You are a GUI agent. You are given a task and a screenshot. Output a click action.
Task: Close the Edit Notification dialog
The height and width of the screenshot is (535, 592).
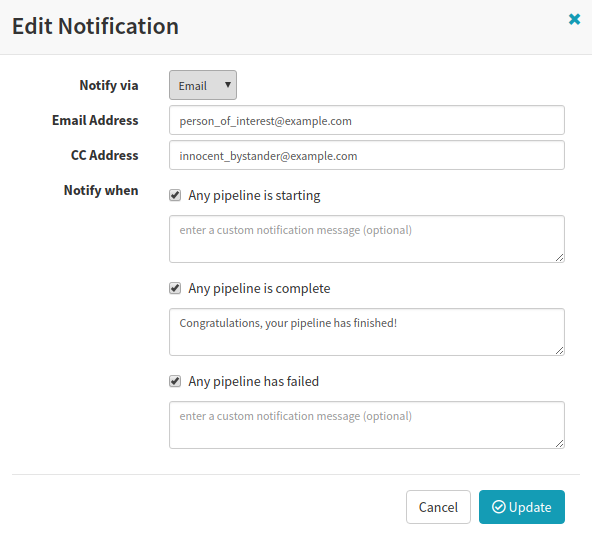[x=574, y=19]
